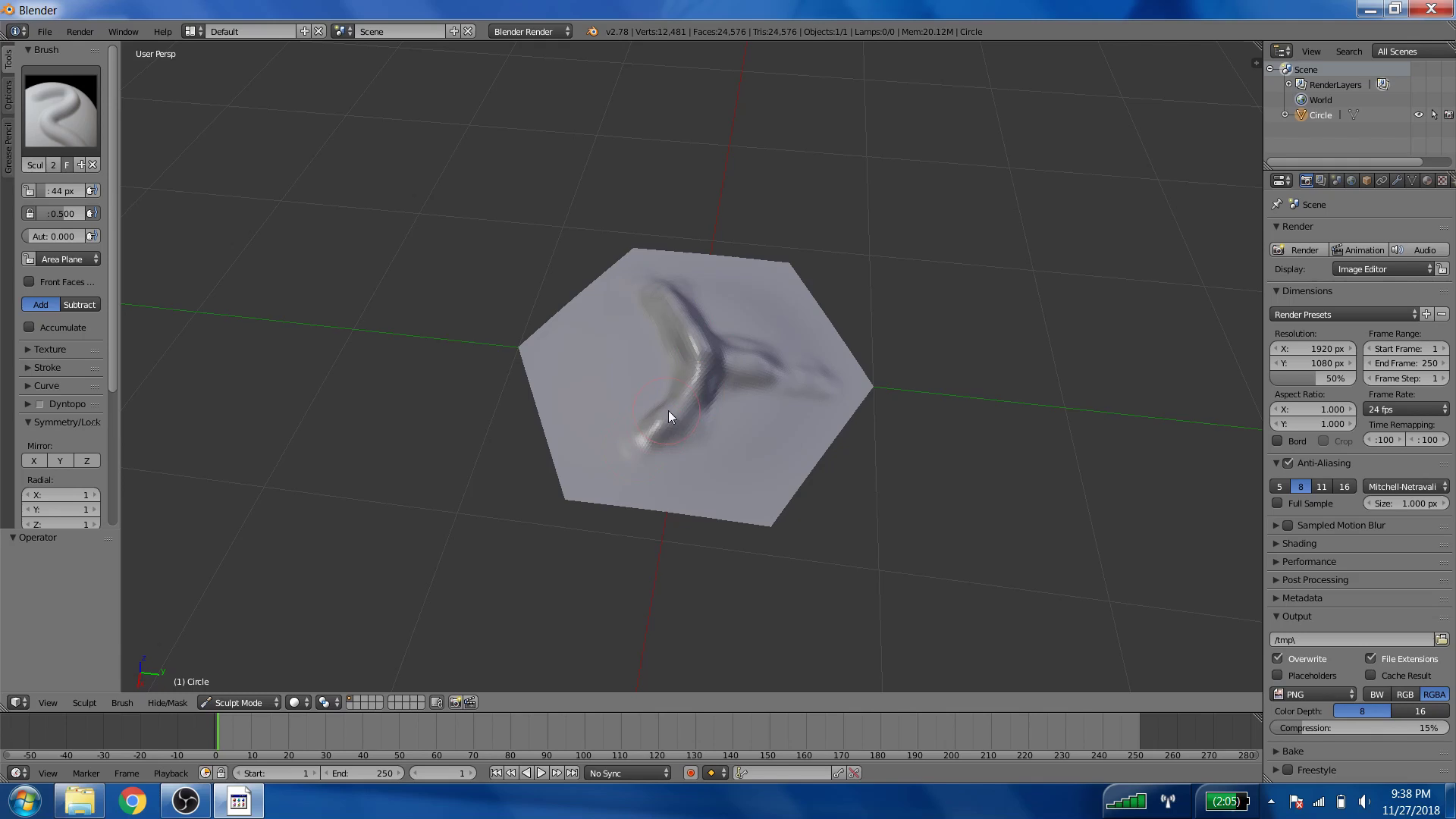
Task: Remove render preset with minus icon
Action: pos(1442,314)
